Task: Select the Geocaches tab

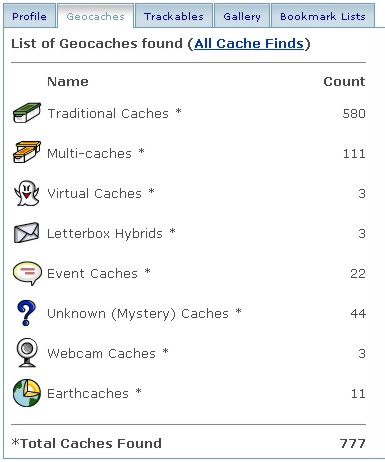Action: [95, 16]
